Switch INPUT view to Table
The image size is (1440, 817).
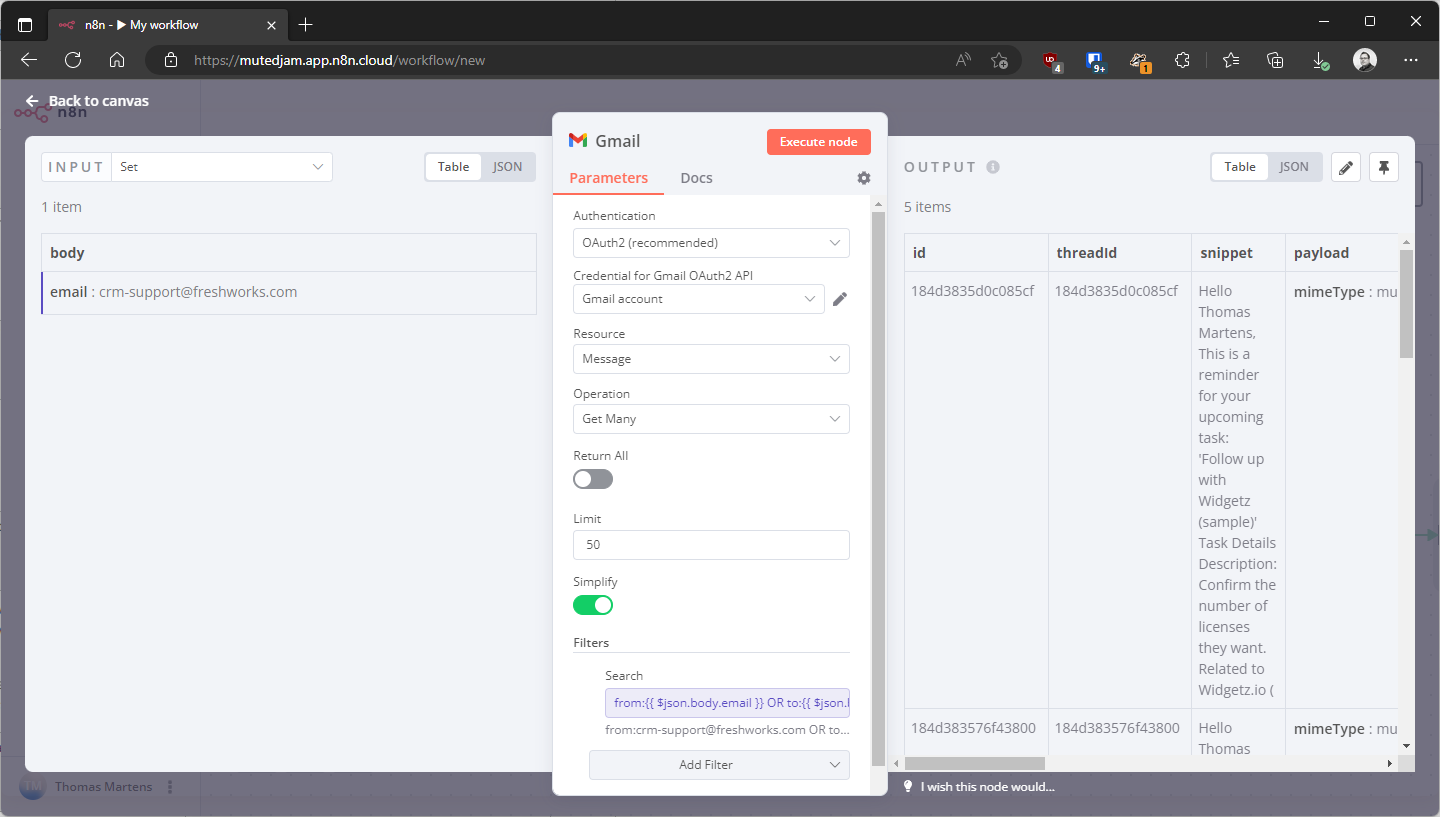453,167
